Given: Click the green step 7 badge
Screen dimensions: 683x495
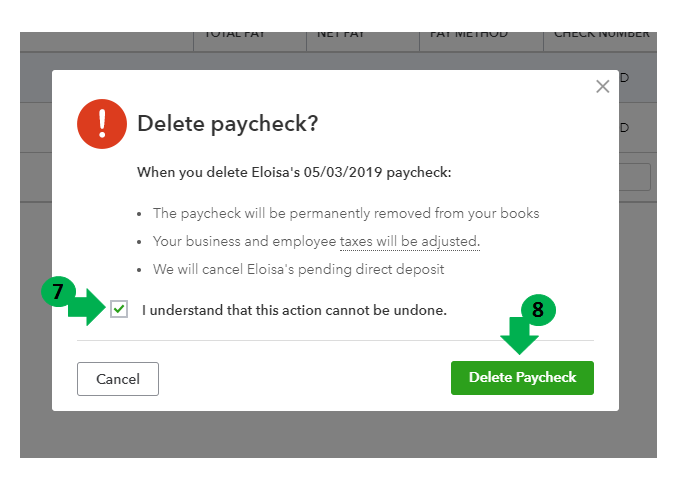Looking at the screenshot, I should (58, 293).
